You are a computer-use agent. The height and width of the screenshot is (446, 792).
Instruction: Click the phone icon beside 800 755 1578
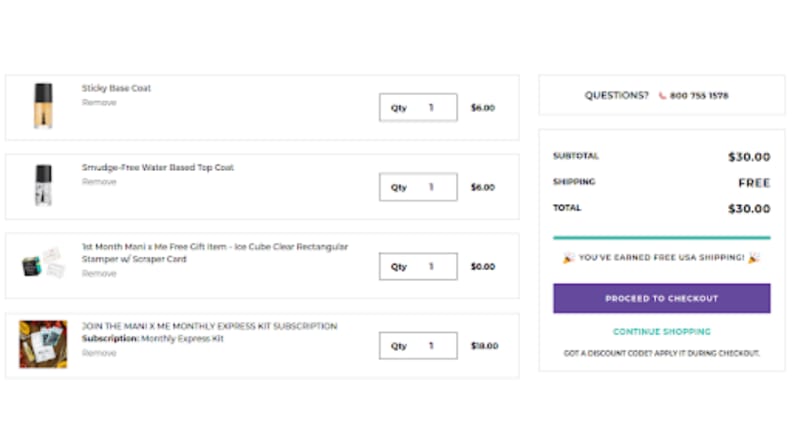tap(662, 95)
